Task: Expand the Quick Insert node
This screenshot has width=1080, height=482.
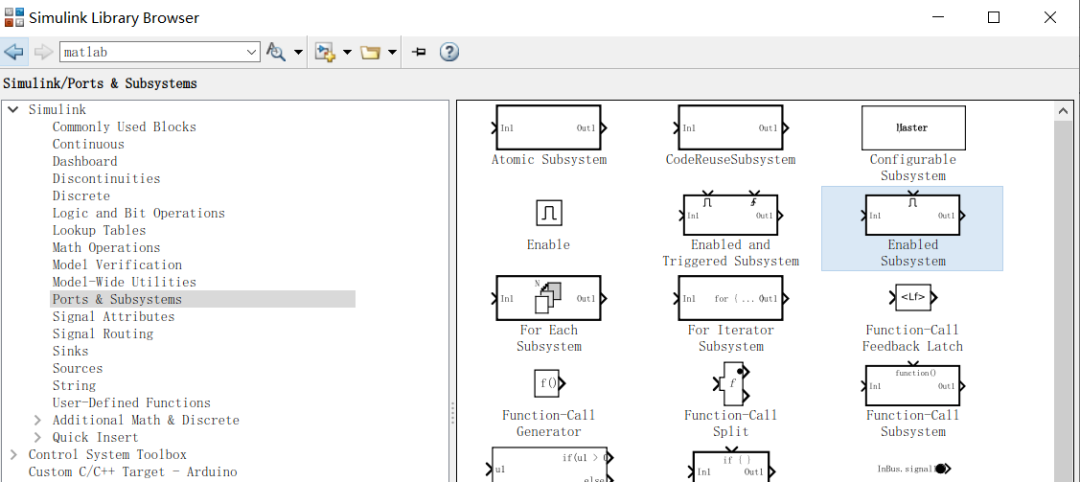Action: point(37,437)
